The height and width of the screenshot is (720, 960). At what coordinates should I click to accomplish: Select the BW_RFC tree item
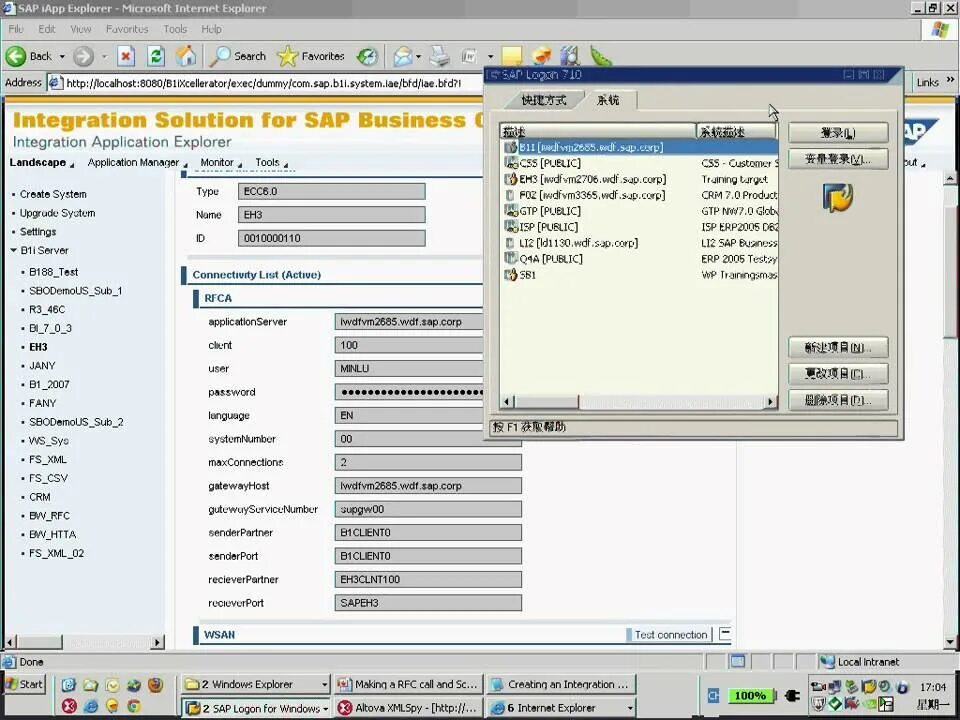tap(49, 516)
